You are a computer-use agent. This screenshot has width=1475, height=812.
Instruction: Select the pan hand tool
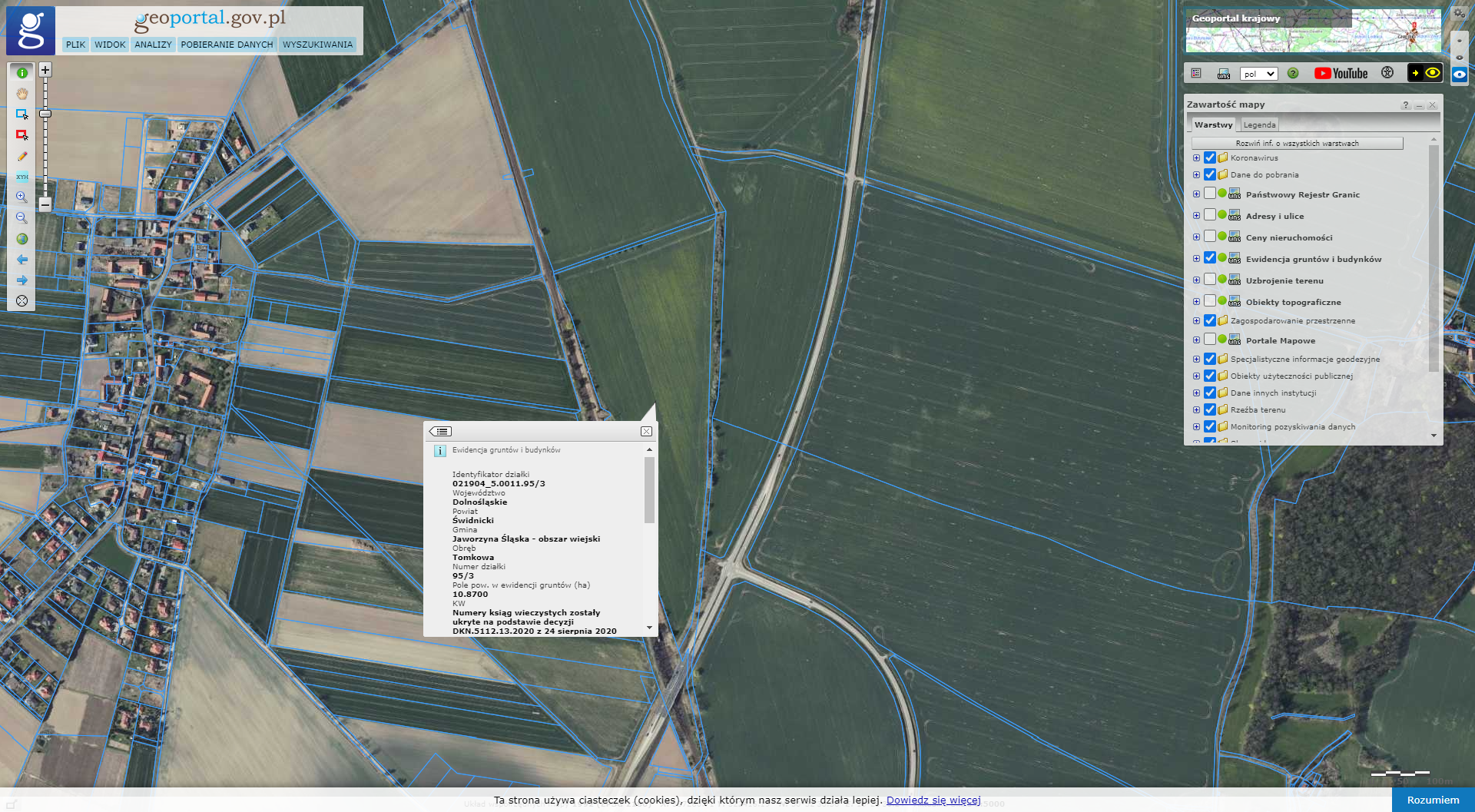(x=22, y=94)
